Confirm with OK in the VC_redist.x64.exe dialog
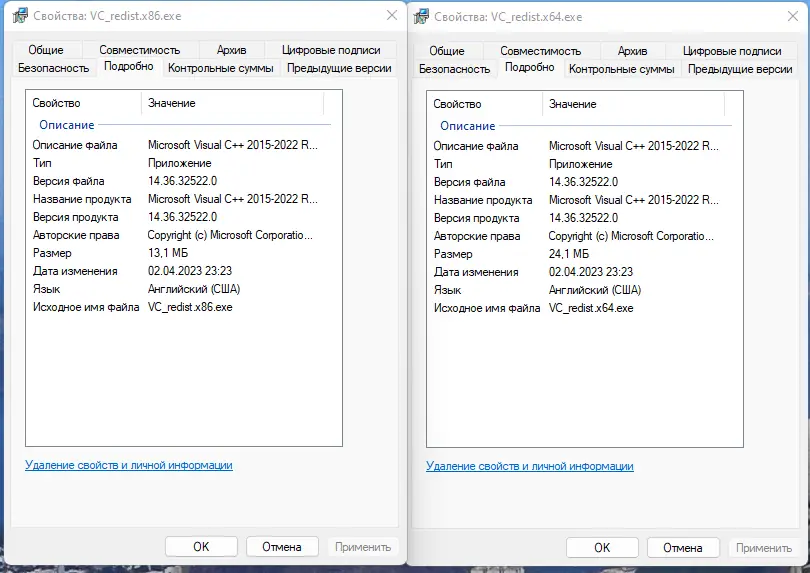 [x=602, y=548]
